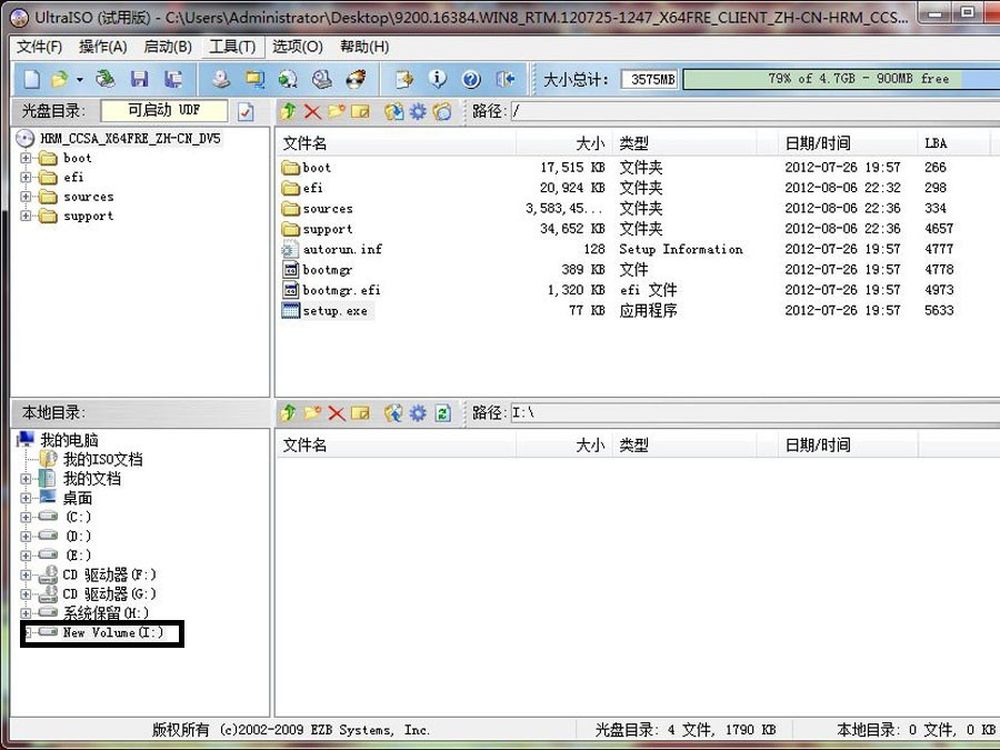Expand the (C:) drive node

[26, 517]
